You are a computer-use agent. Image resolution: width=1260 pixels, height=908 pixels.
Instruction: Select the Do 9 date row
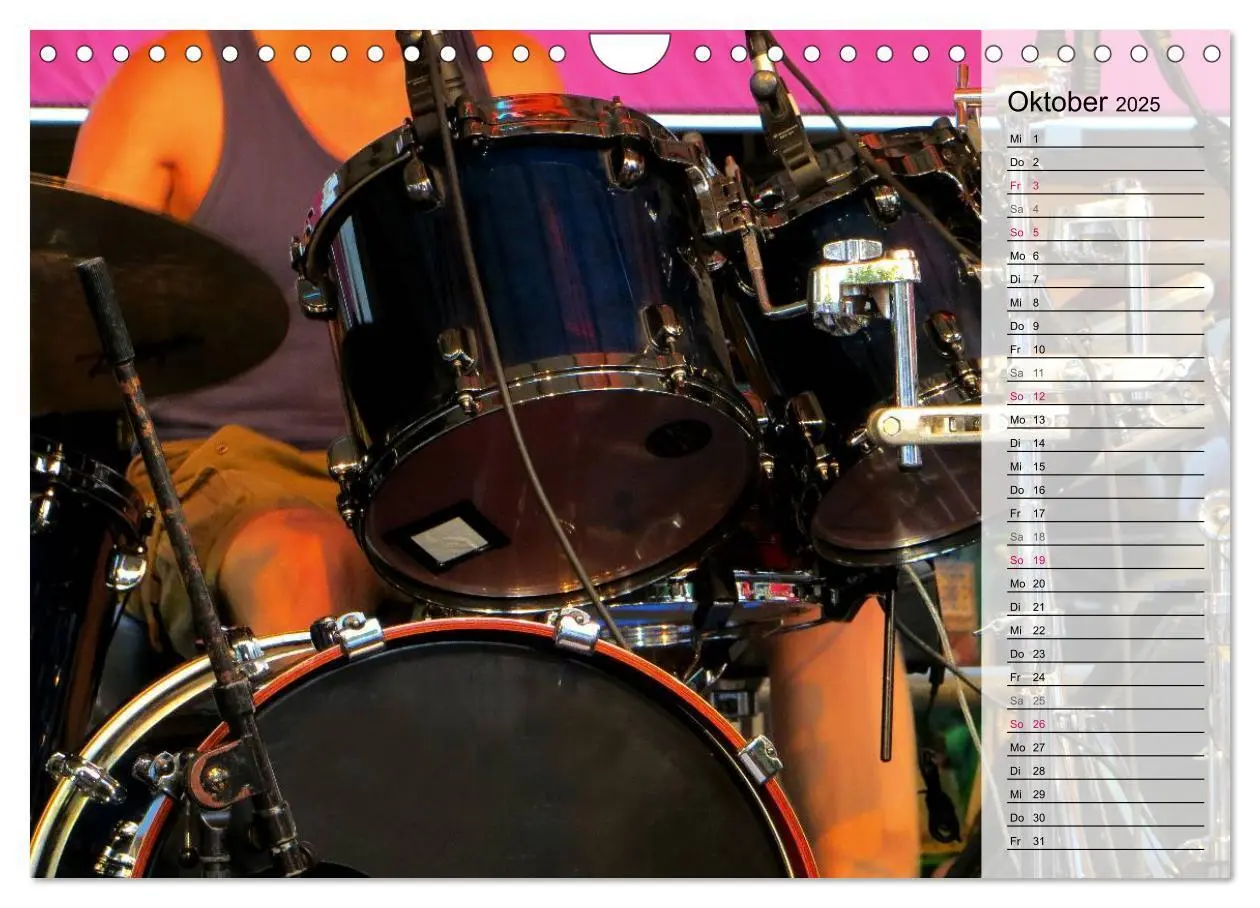tap(1105, 326)
